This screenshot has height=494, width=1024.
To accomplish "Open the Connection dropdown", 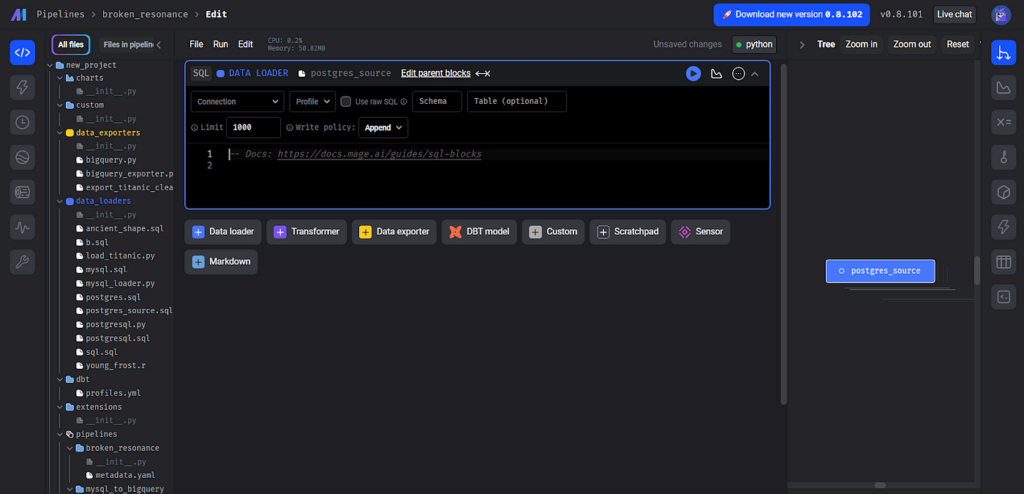I will point(237,101).
